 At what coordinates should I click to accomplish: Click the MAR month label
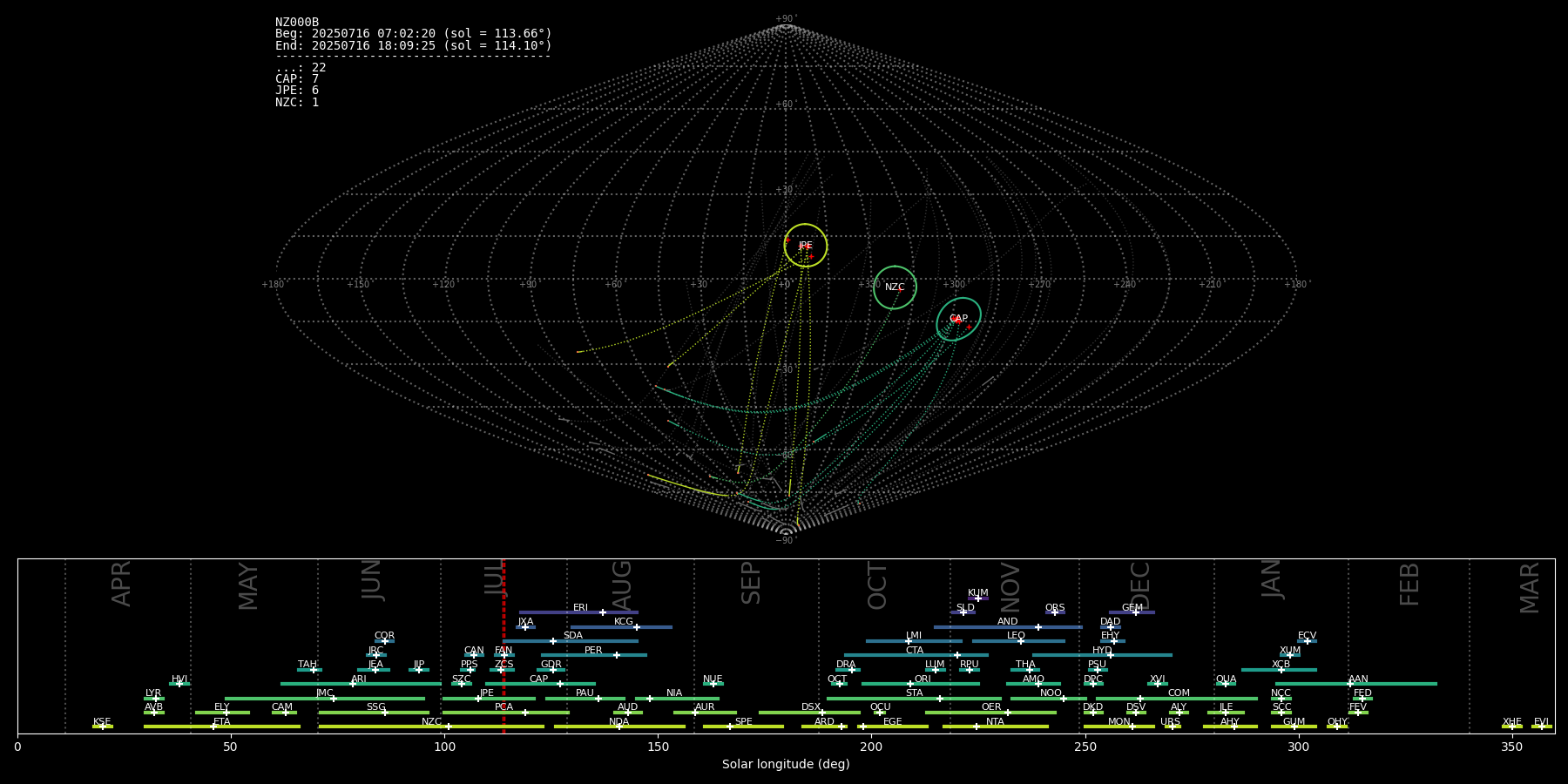1530,587
